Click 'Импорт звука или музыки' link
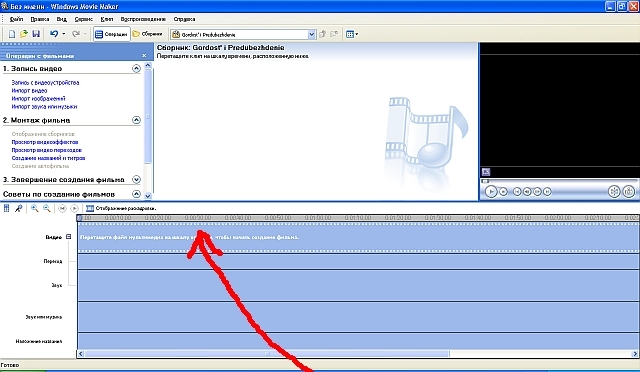The width and height of the screenshot is (640, 372). 44,107
